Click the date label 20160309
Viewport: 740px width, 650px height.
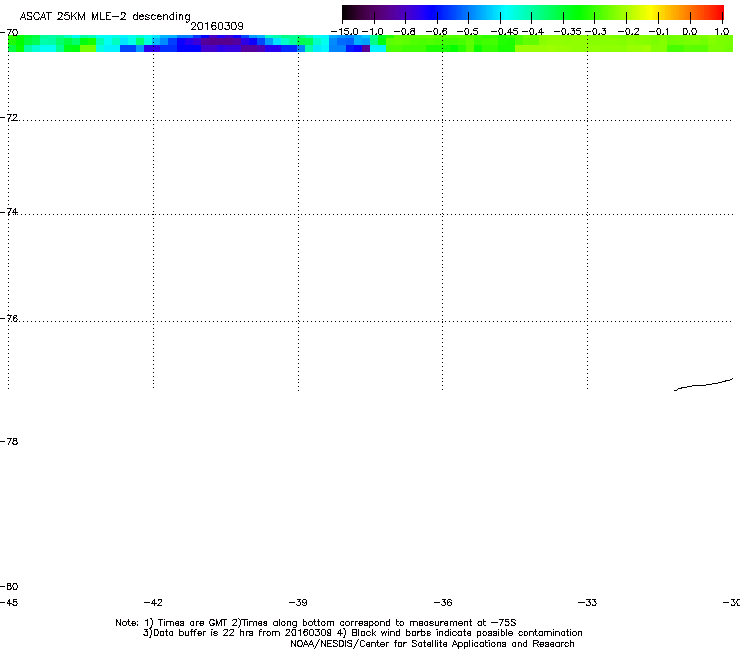click(217, 26)
